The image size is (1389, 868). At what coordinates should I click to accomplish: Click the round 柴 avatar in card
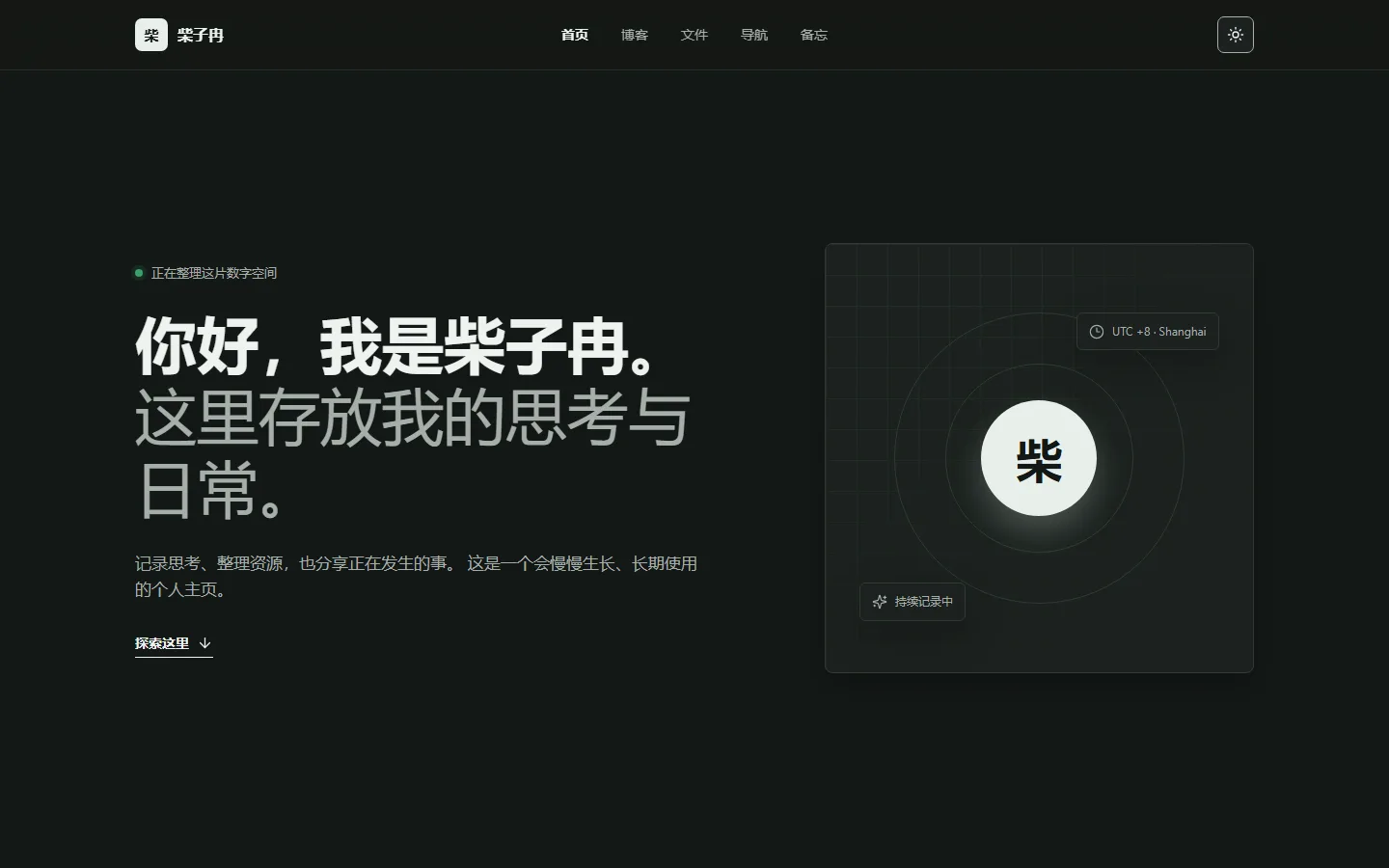click(x=1039, y=458)
